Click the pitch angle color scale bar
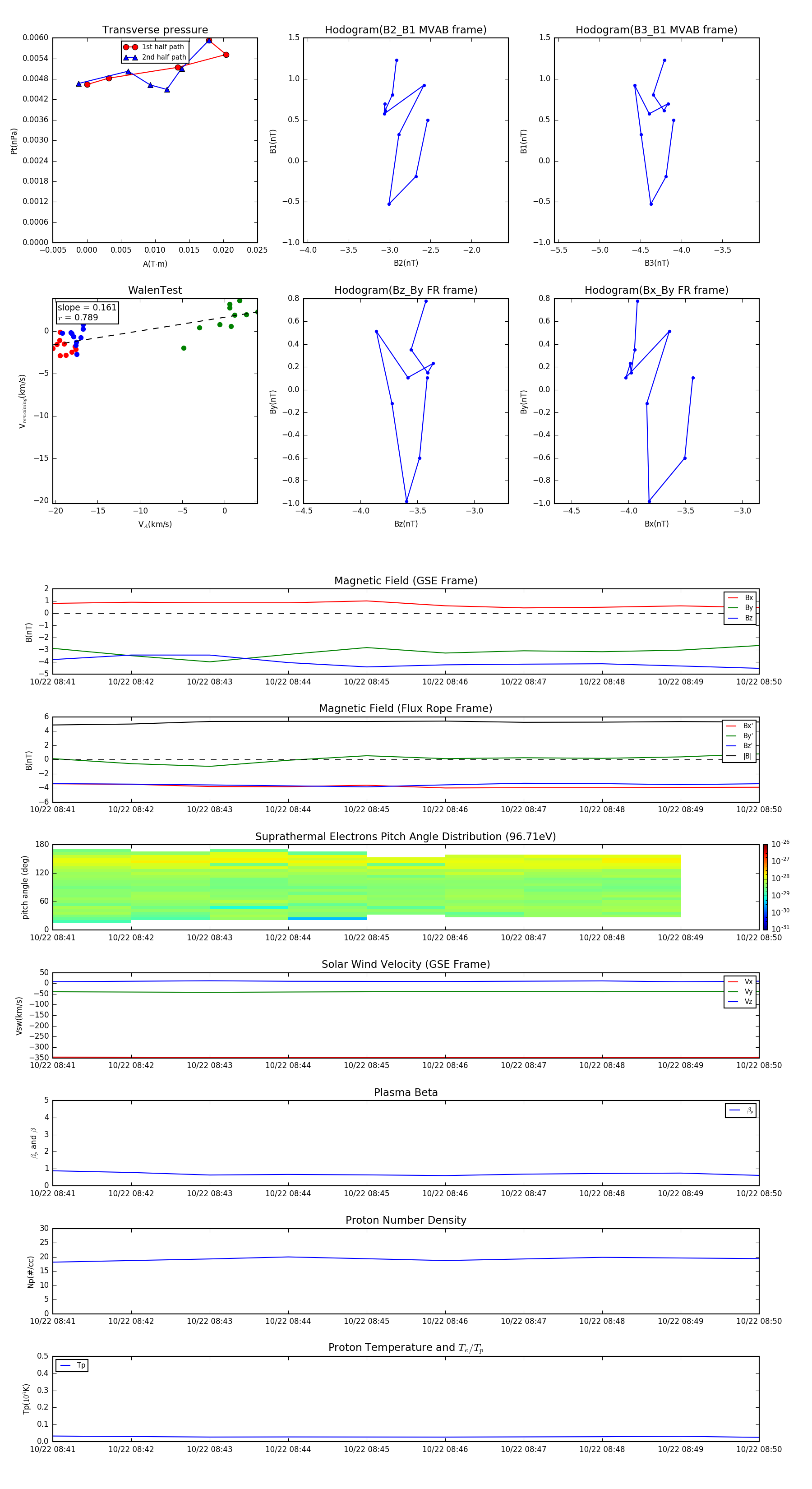Screen dimensions: 812x1489 pos(765,887)
